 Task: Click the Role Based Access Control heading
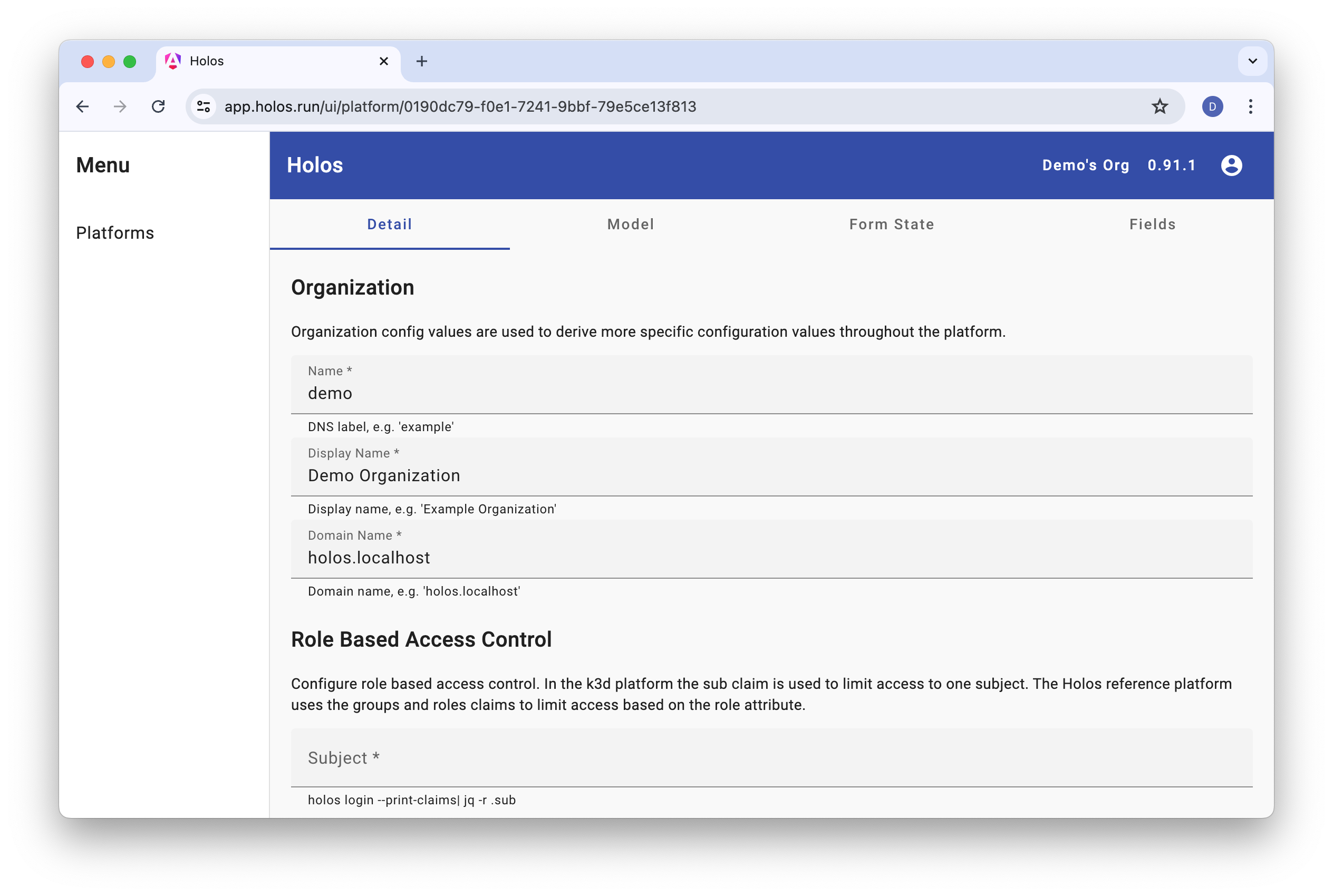pyautogui.click(x=421, y=639)
